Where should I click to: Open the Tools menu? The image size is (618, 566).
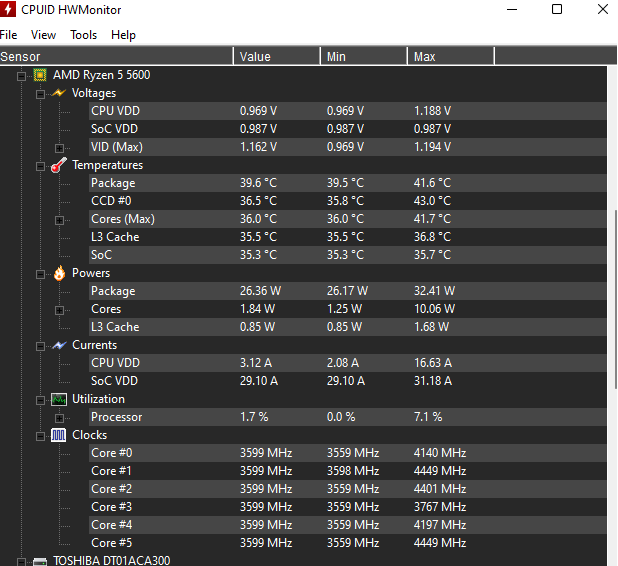(x=84, y=35)
